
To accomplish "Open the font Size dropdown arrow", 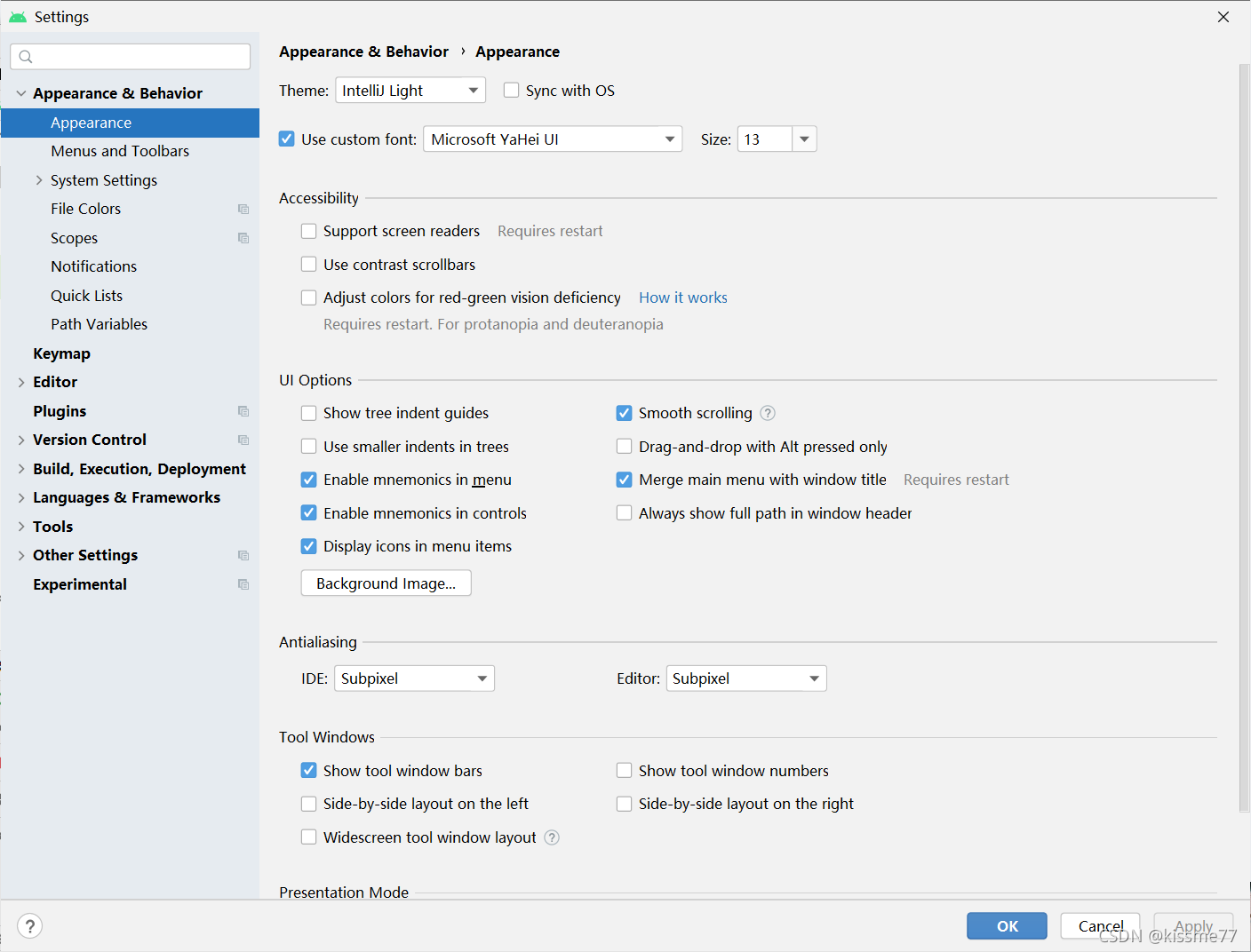I will click(804, 139).
